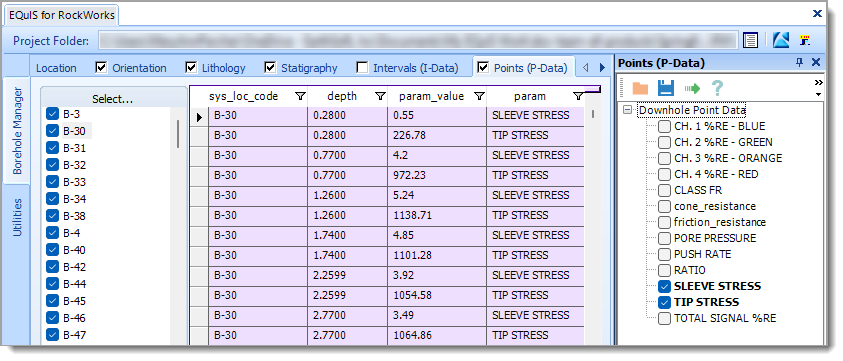Click the blue RockWorks logo icon

coord(780,40)
